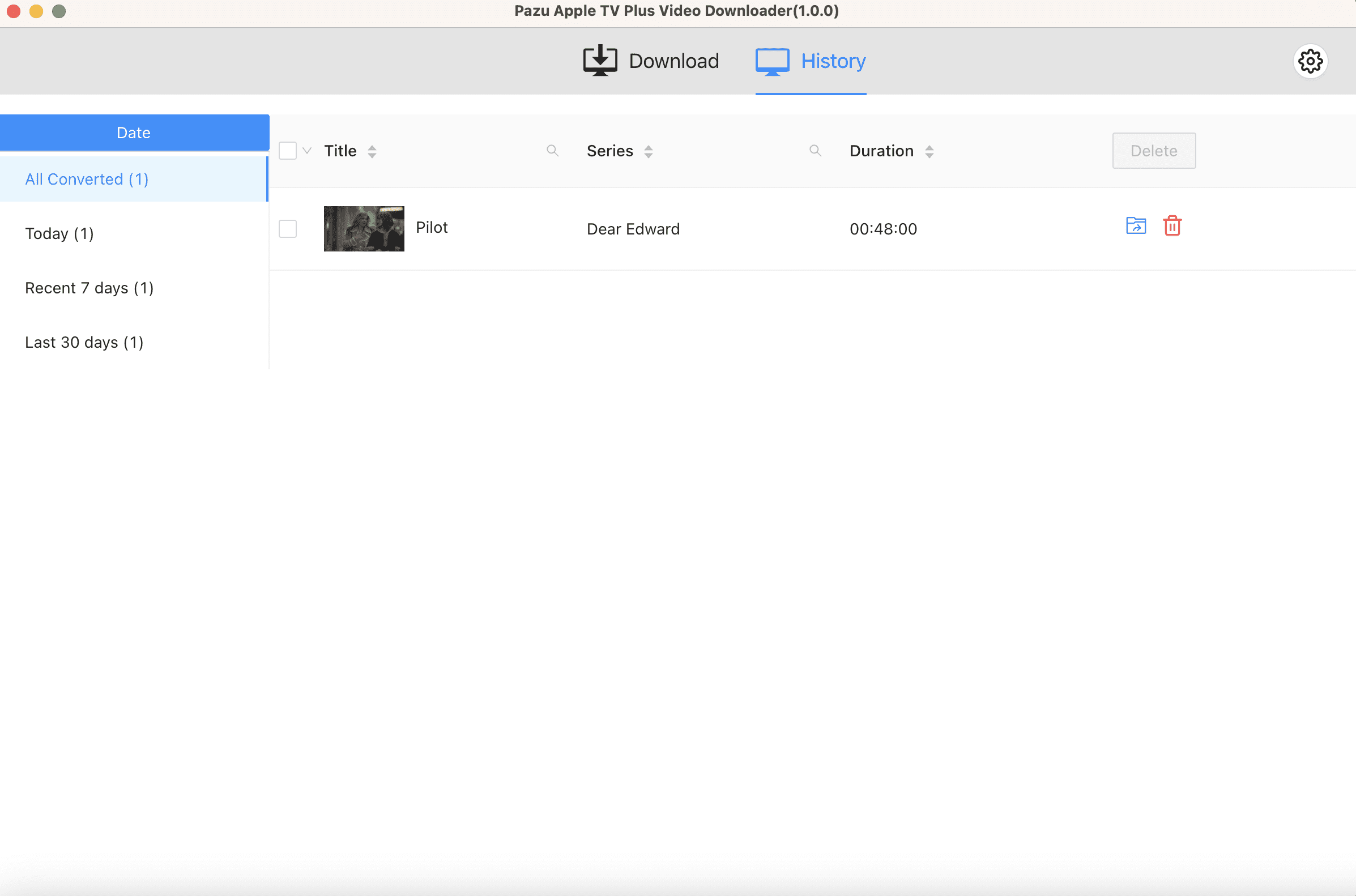Image resolution: width=1356 pixels, height=896 pixels.
Task: Click the search icon in Series column
Action: pos(815,151)
